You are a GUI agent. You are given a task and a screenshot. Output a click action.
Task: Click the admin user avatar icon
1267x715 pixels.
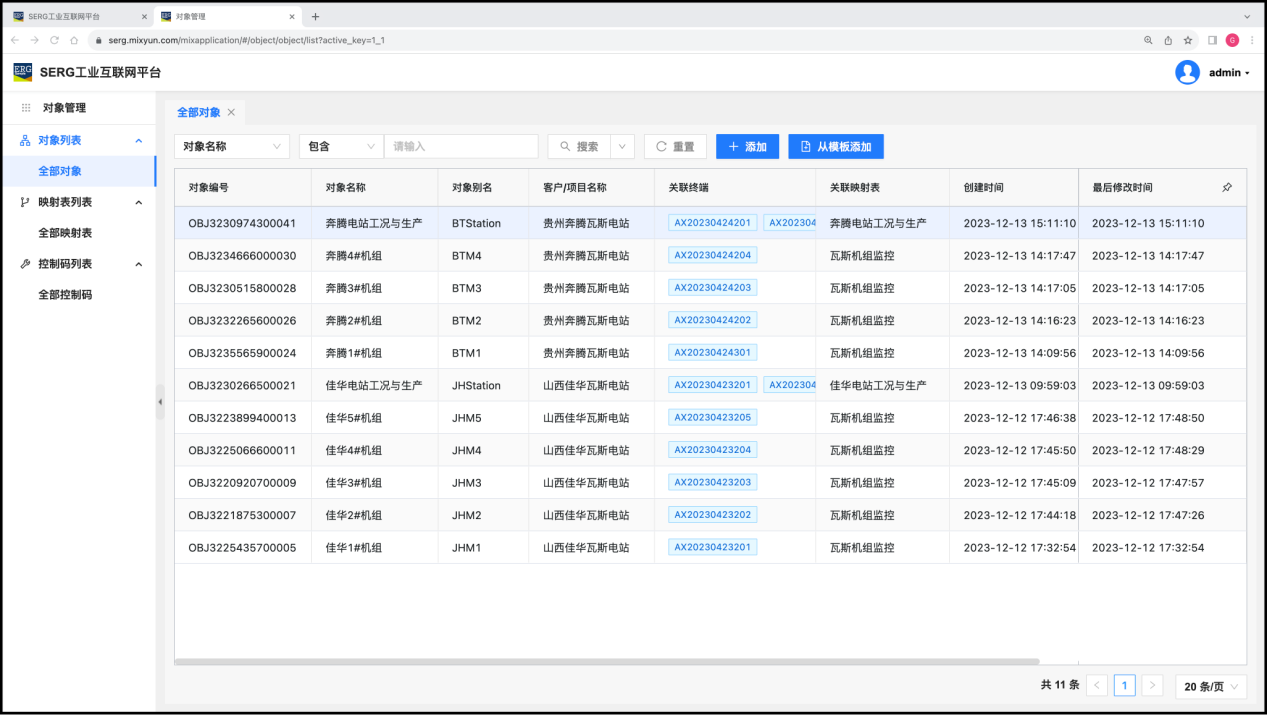(1187, 73)
